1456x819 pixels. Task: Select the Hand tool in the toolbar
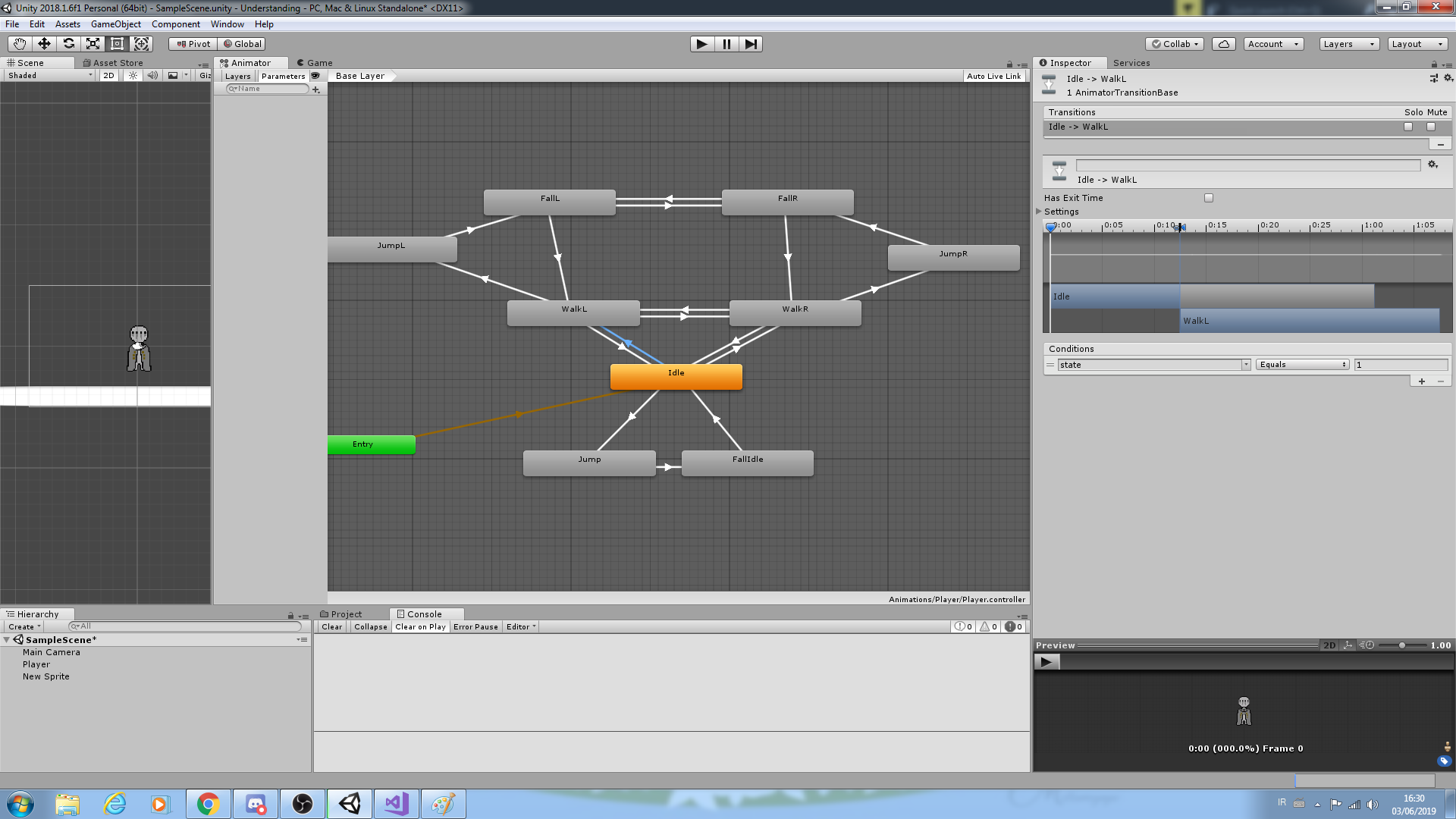(x=20, y=44)
